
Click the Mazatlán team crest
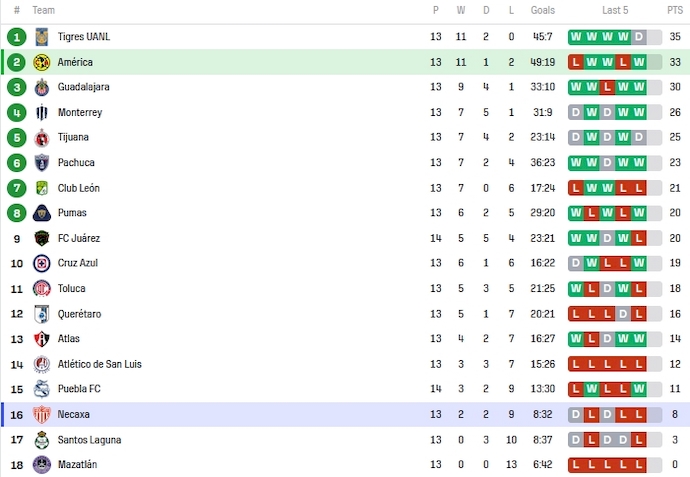[x=42, y=464]
